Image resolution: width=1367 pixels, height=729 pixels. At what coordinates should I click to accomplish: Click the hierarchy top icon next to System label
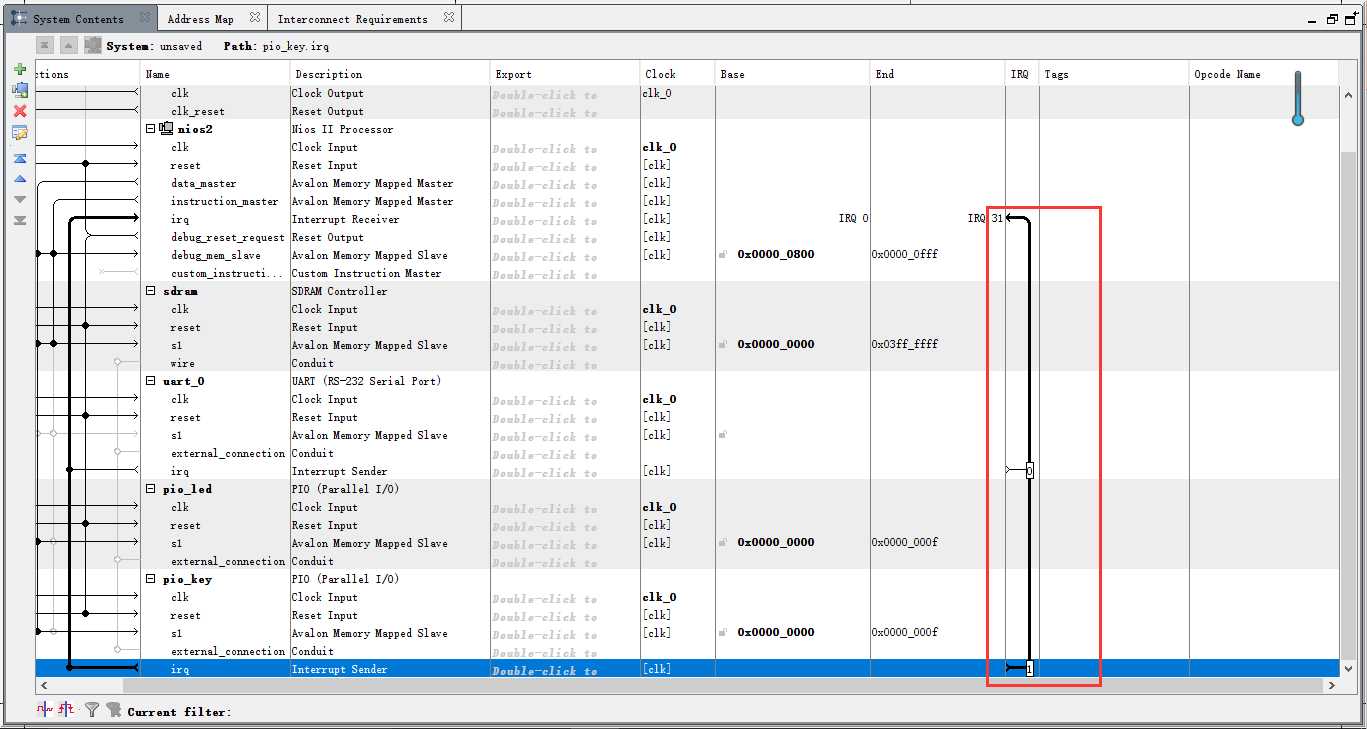(x=44, y=45)
